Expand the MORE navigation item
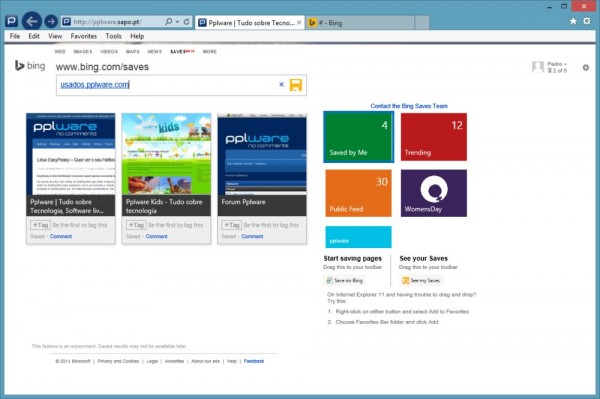This screenshot has height=399, width=600. click(x=210, y=51)
